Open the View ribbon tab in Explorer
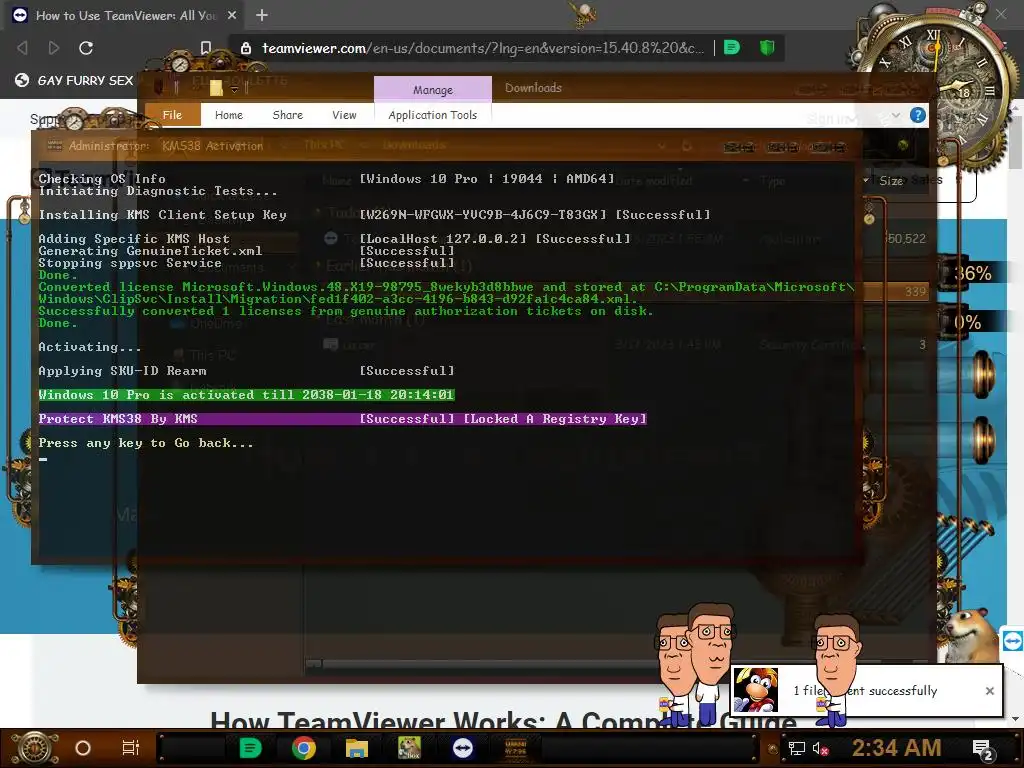 tap(344, 115)
